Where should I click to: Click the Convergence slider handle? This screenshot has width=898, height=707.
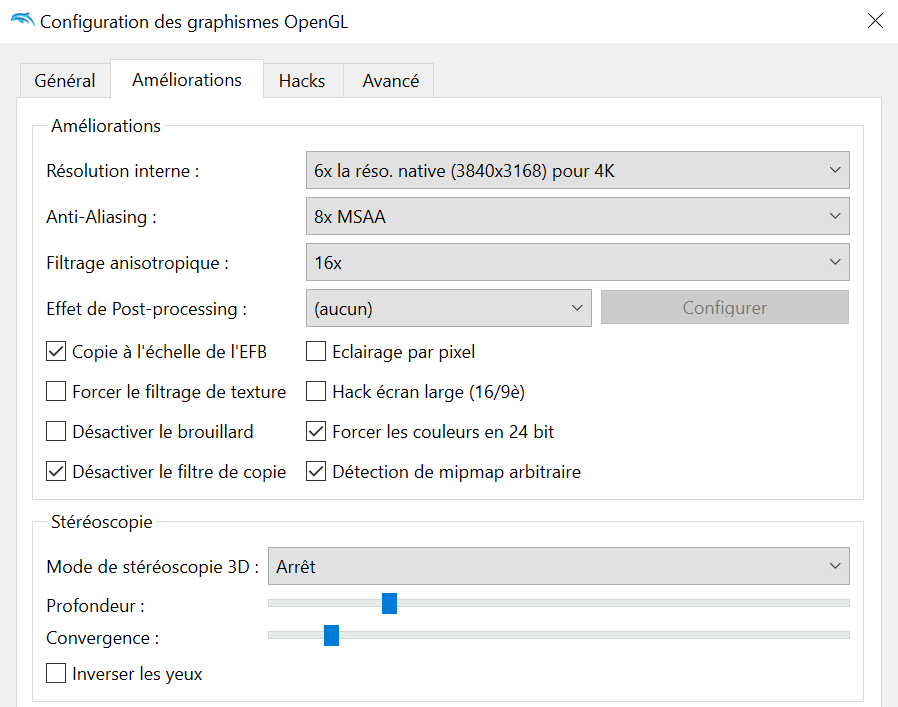(331, 635)
